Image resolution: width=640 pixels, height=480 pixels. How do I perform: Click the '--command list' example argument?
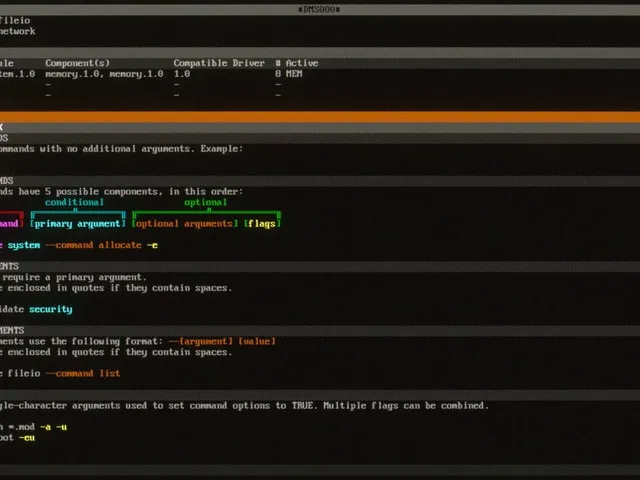click(x=83, y=373)
